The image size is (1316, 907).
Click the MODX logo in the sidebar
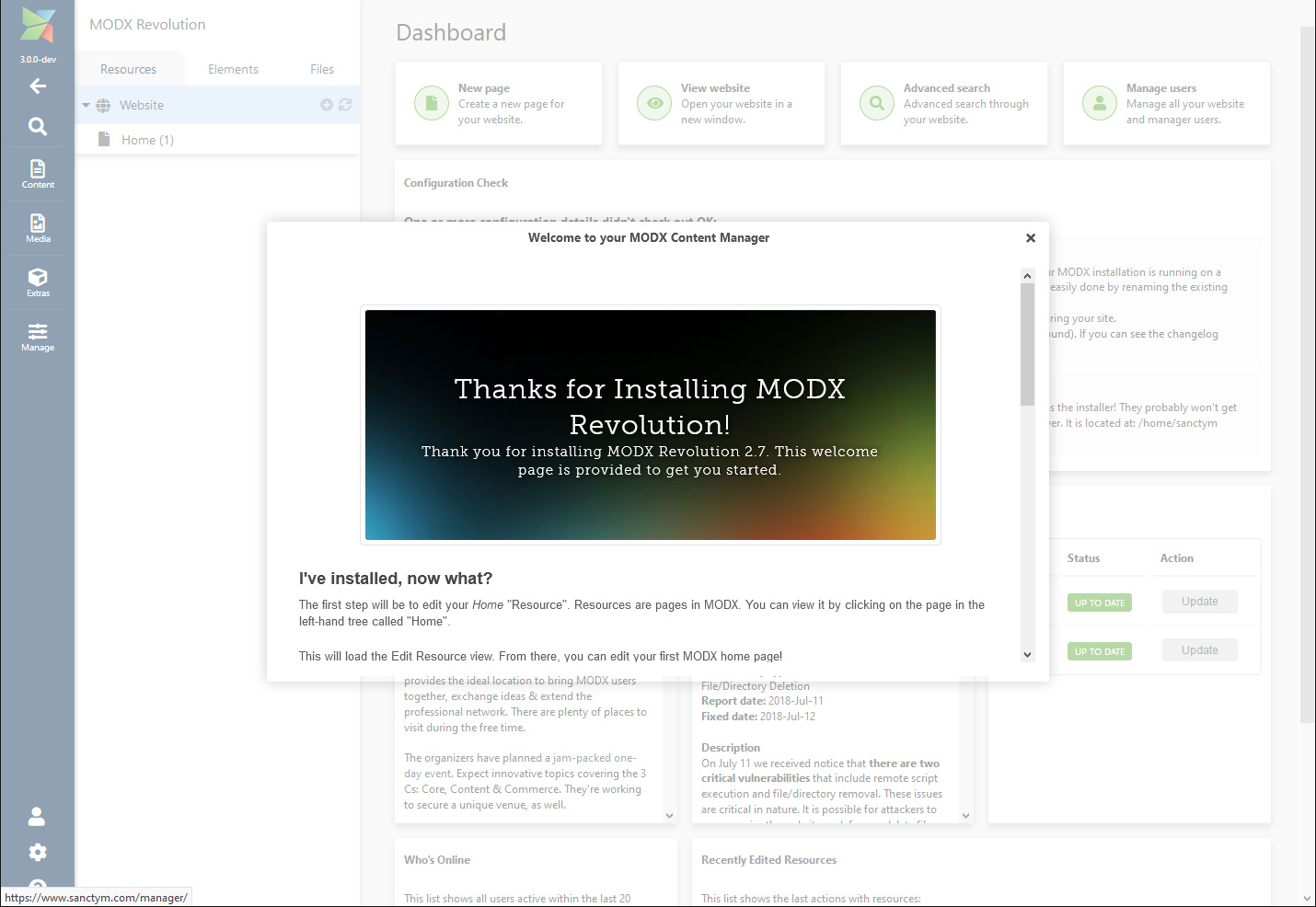point(38,26)
